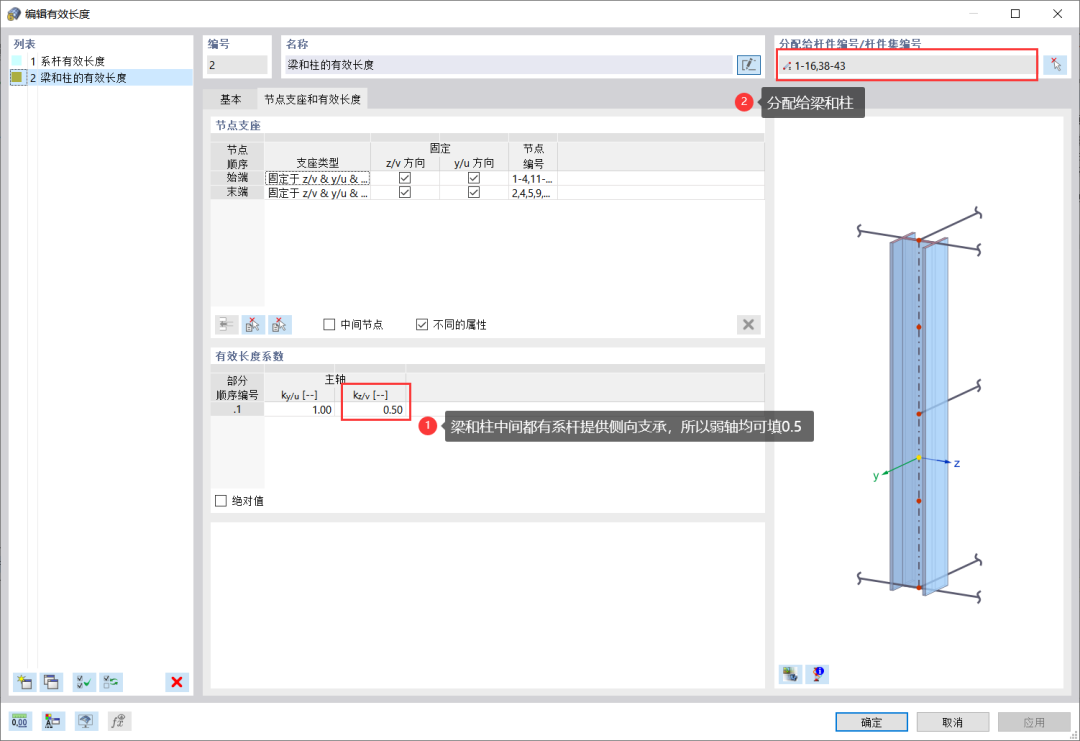This screenshot has width=1080, height=741.
Task: Select list item 2 梁和柱的有效长度
Action: tap(101, 78)
